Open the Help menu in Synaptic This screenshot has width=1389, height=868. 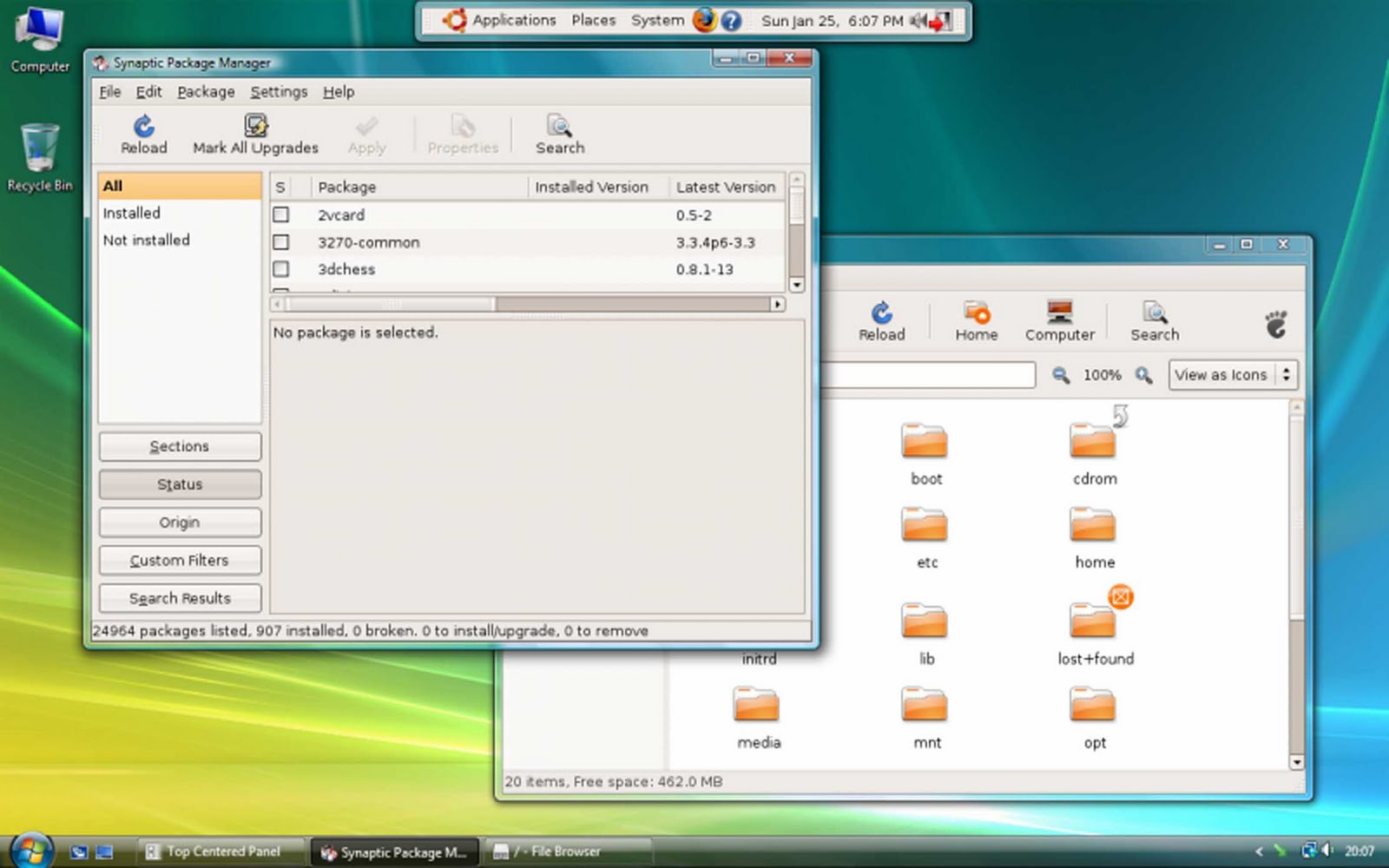339,91
